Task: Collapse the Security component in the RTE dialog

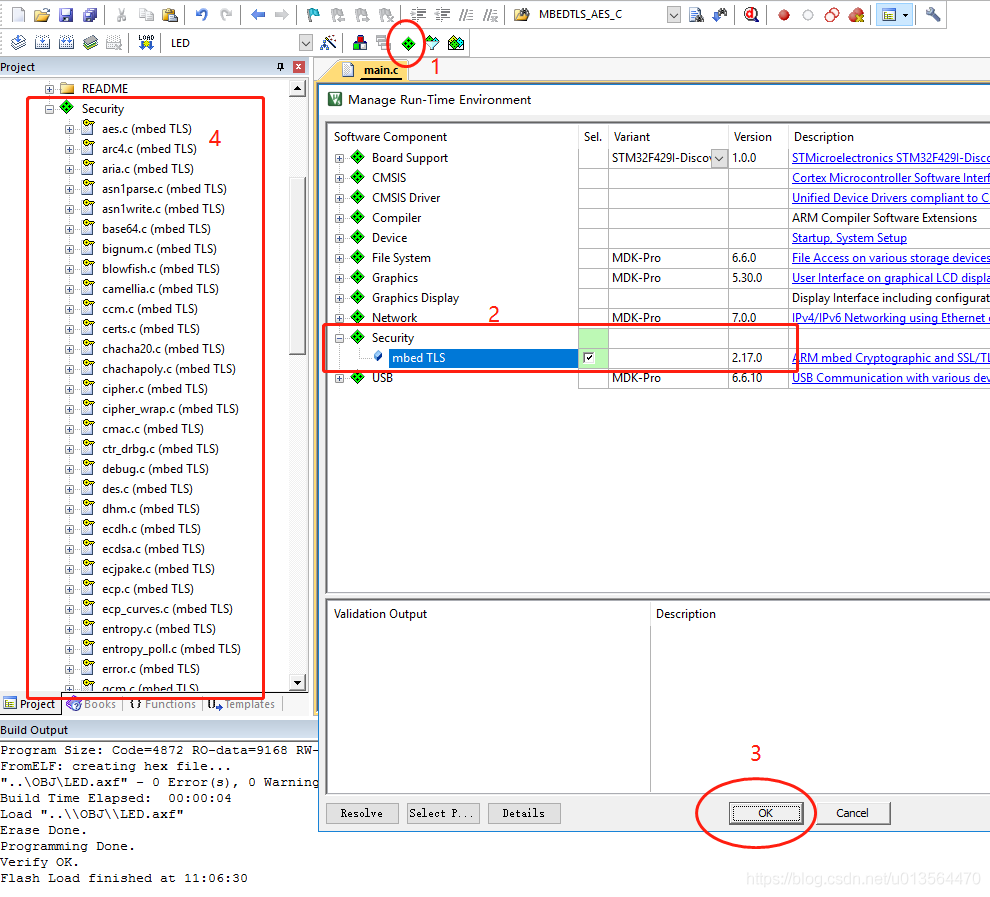Action: coord(340,338)
